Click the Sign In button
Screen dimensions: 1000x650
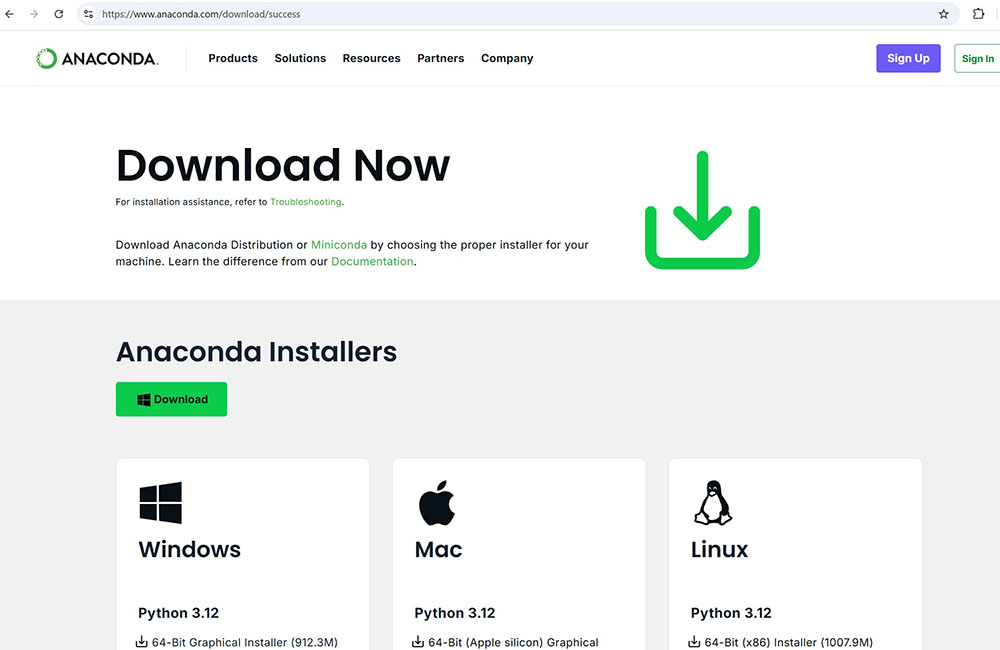pyautogui.click(x=977, y=58)
